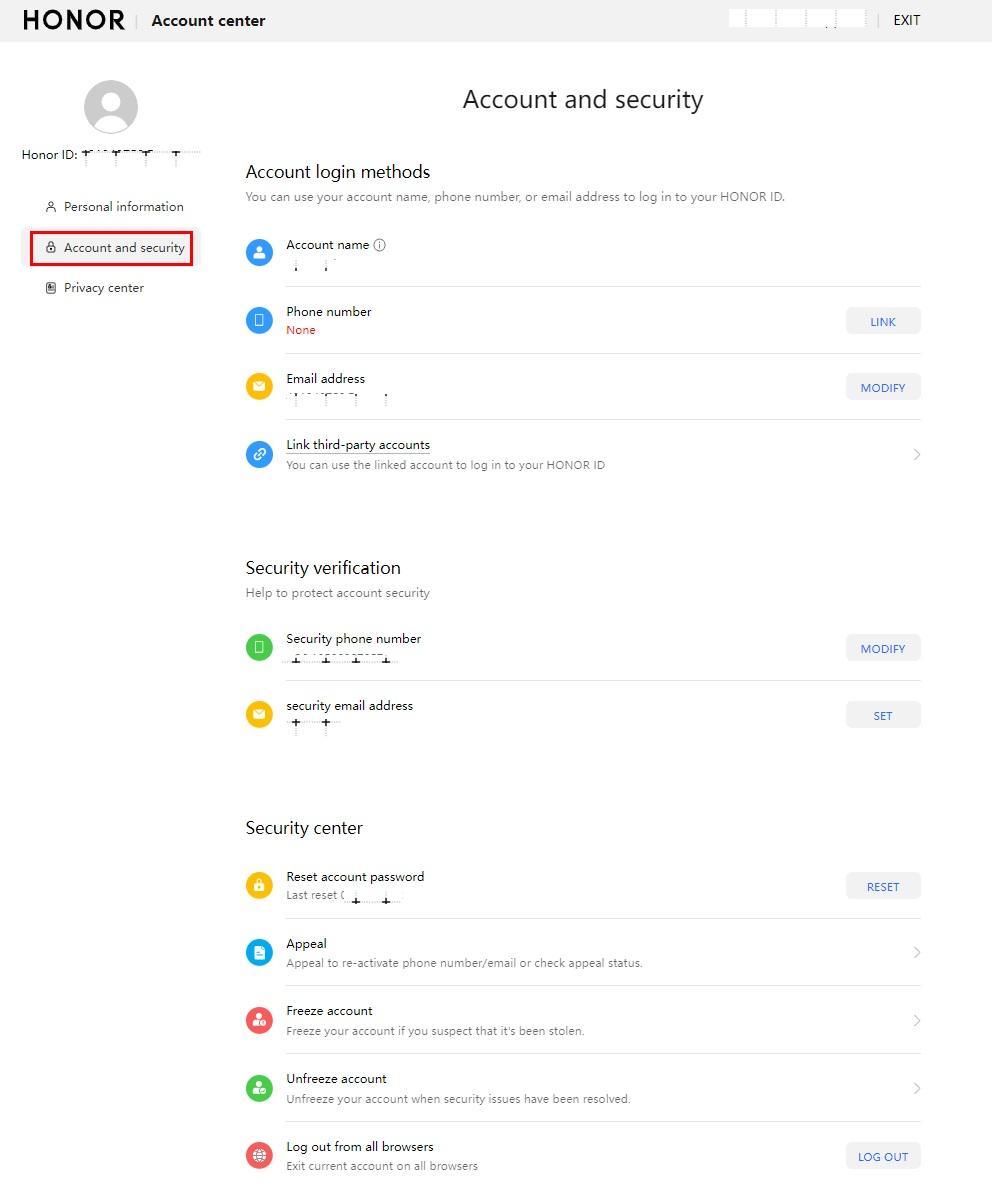Click the green Unfreeze account icon
The width and height of the screenshot is (992, 1189).
tap(259, 1087)
